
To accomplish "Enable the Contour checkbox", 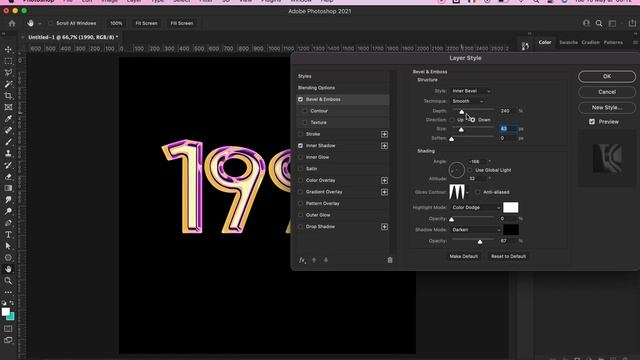I will [x=305, y=111].
